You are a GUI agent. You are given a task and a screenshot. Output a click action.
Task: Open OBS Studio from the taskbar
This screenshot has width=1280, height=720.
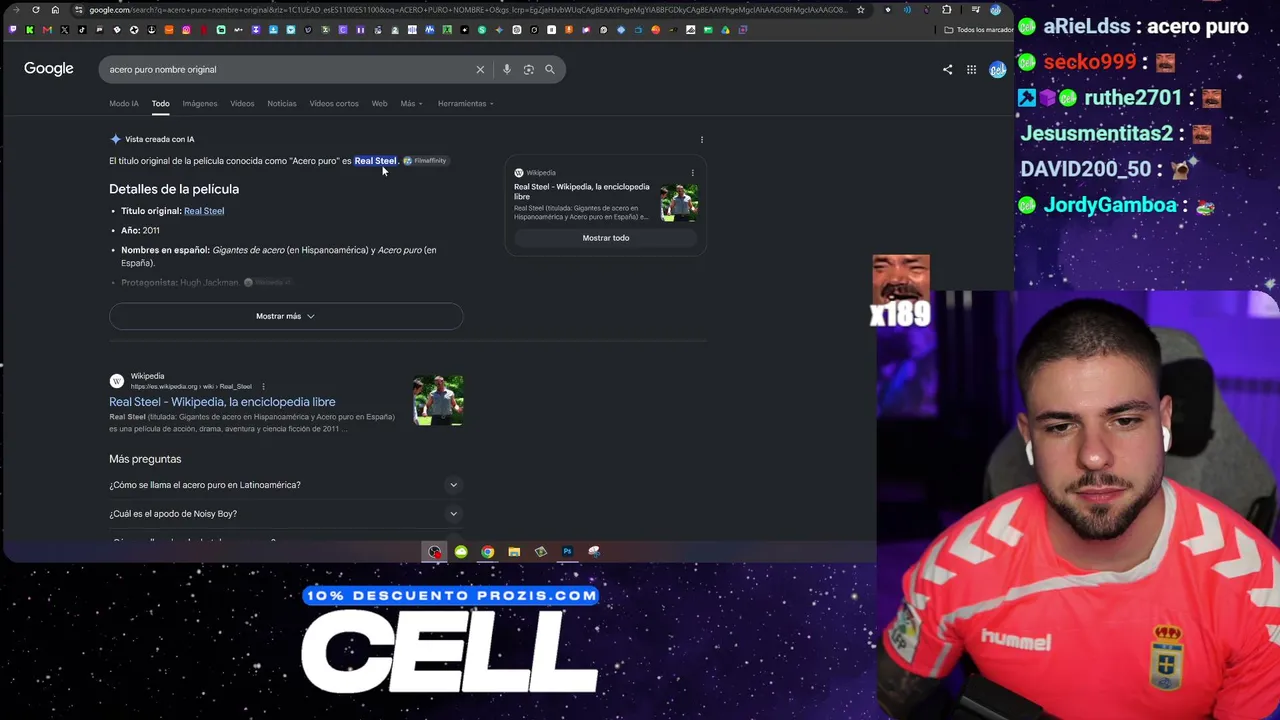[x=434, y=551]
